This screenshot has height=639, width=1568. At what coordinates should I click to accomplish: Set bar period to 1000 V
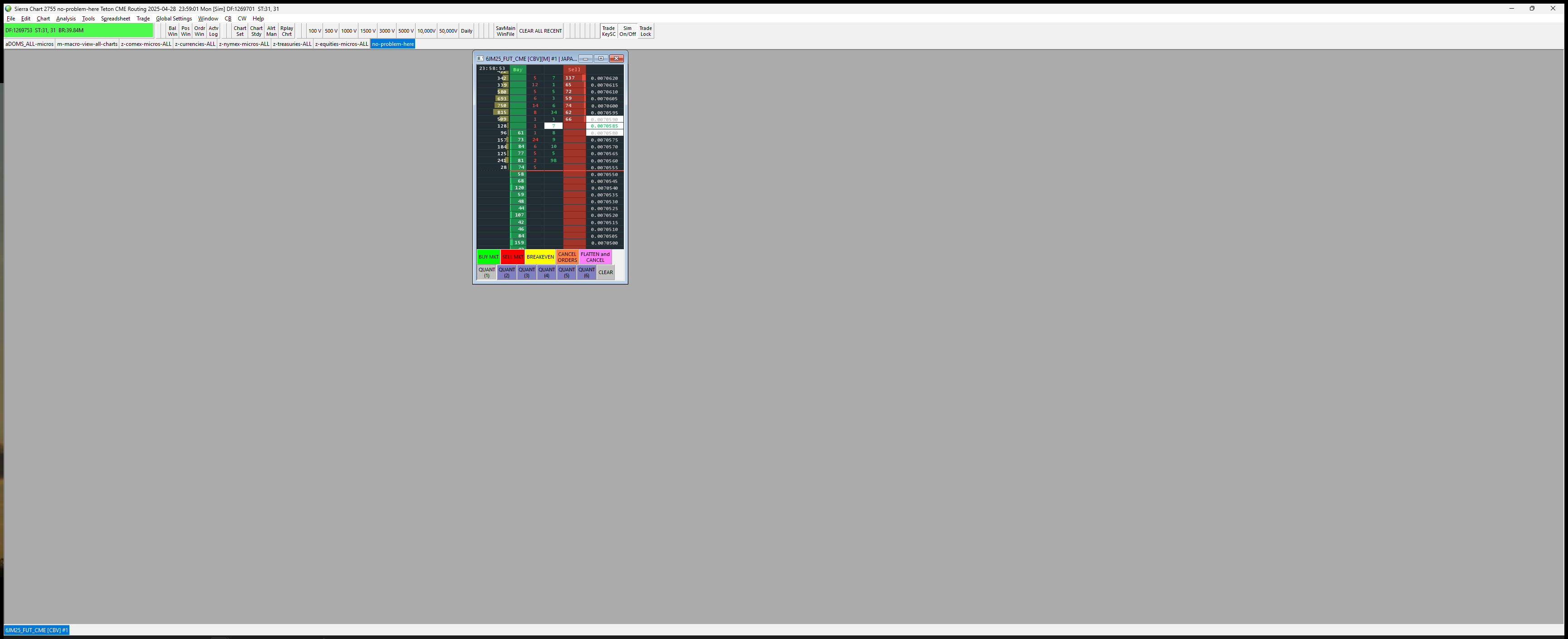[x=349, y=31]
